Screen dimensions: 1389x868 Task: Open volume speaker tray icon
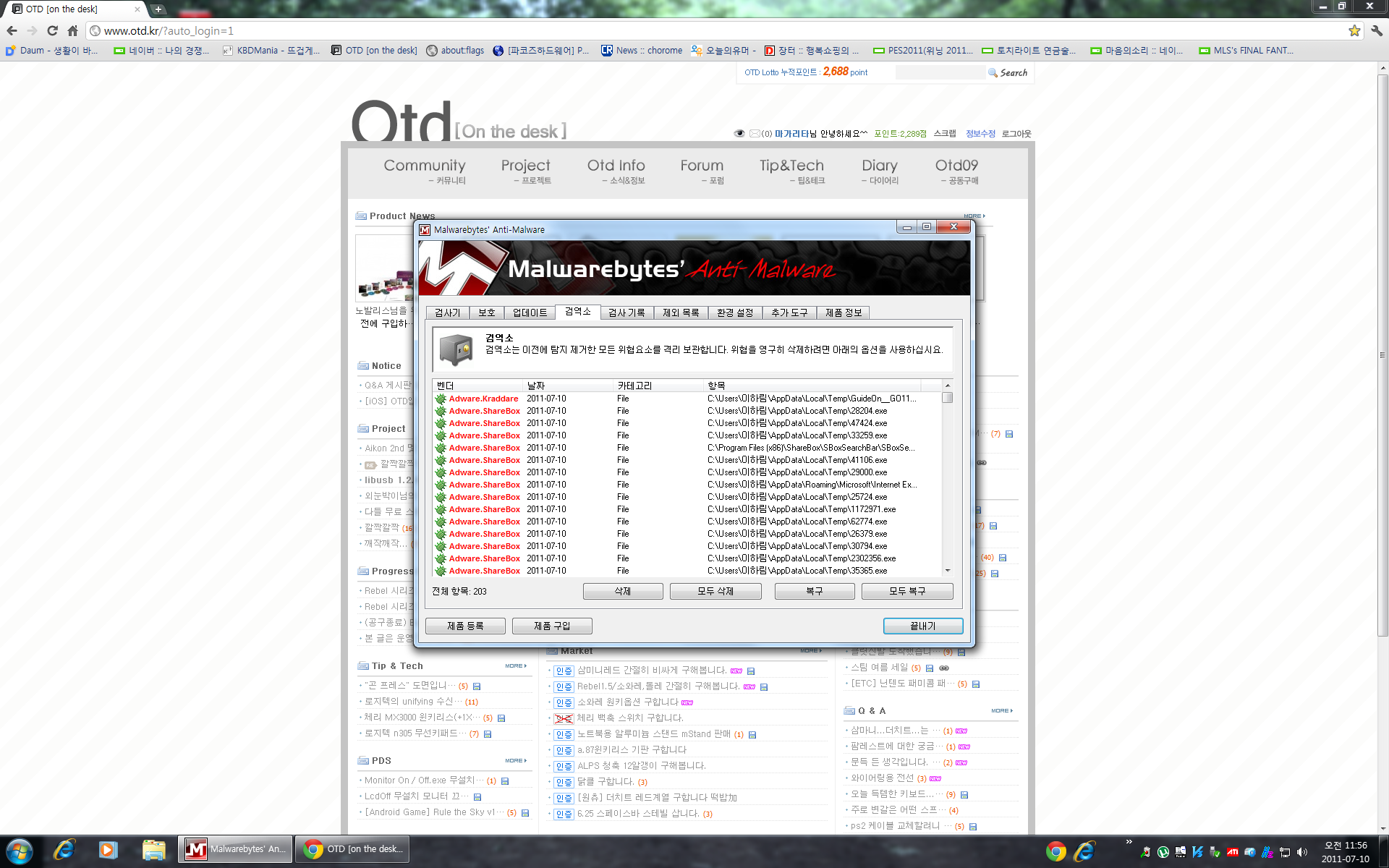(1303, 852)
